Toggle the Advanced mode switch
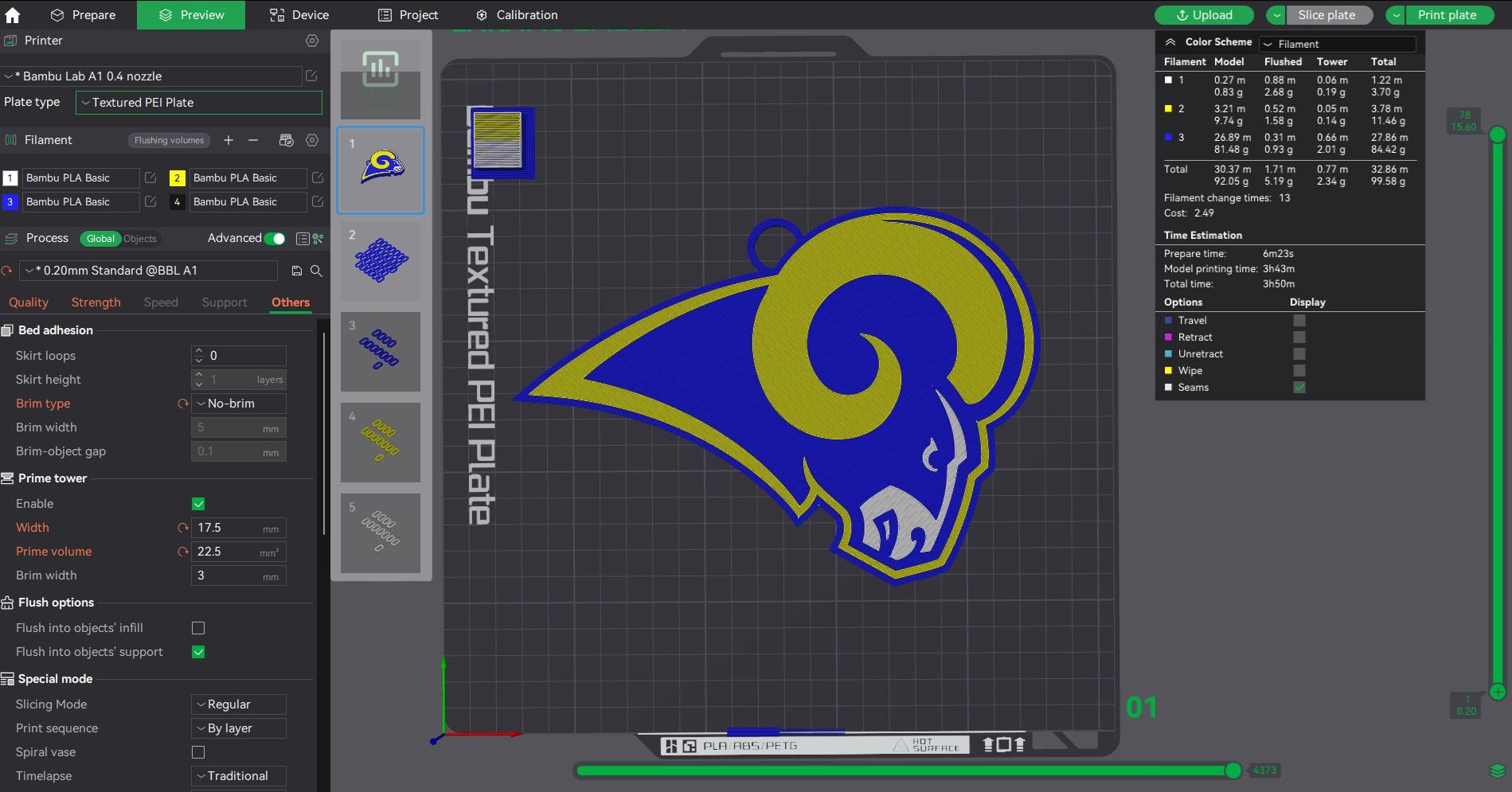 [275, 239]
